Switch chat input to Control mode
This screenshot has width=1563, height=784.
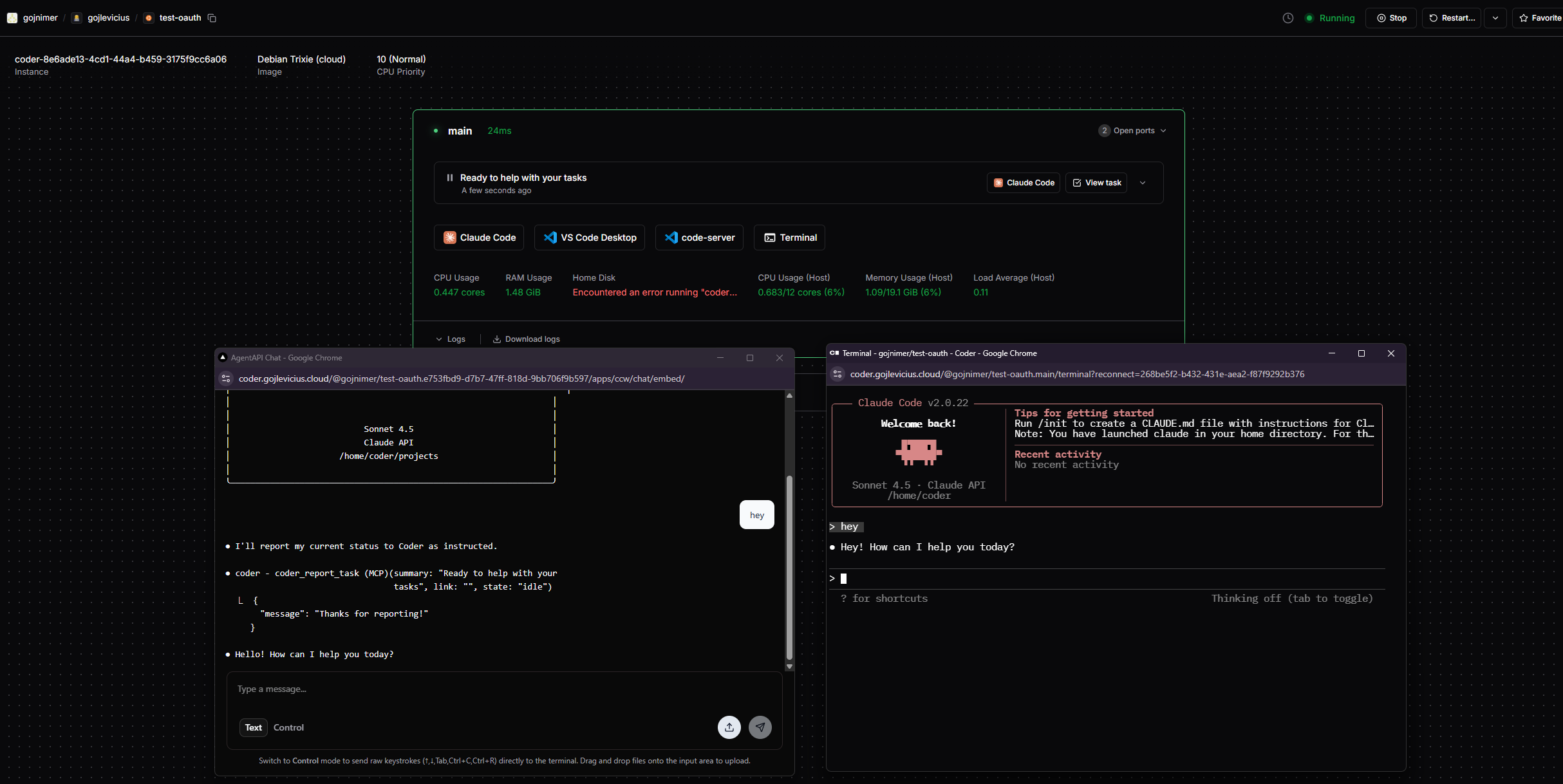[x=288, y=727]
